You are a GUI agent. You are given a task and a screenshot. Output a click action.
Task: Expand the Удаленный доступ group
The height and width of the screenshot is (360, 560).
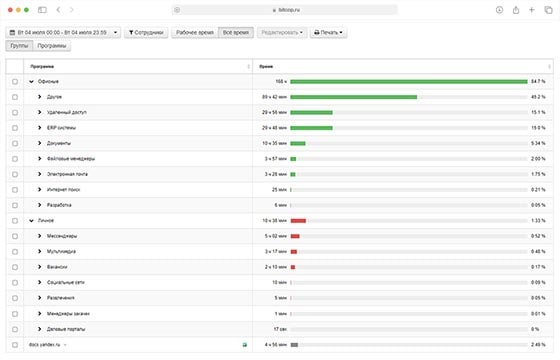click(x=40, y=112)
